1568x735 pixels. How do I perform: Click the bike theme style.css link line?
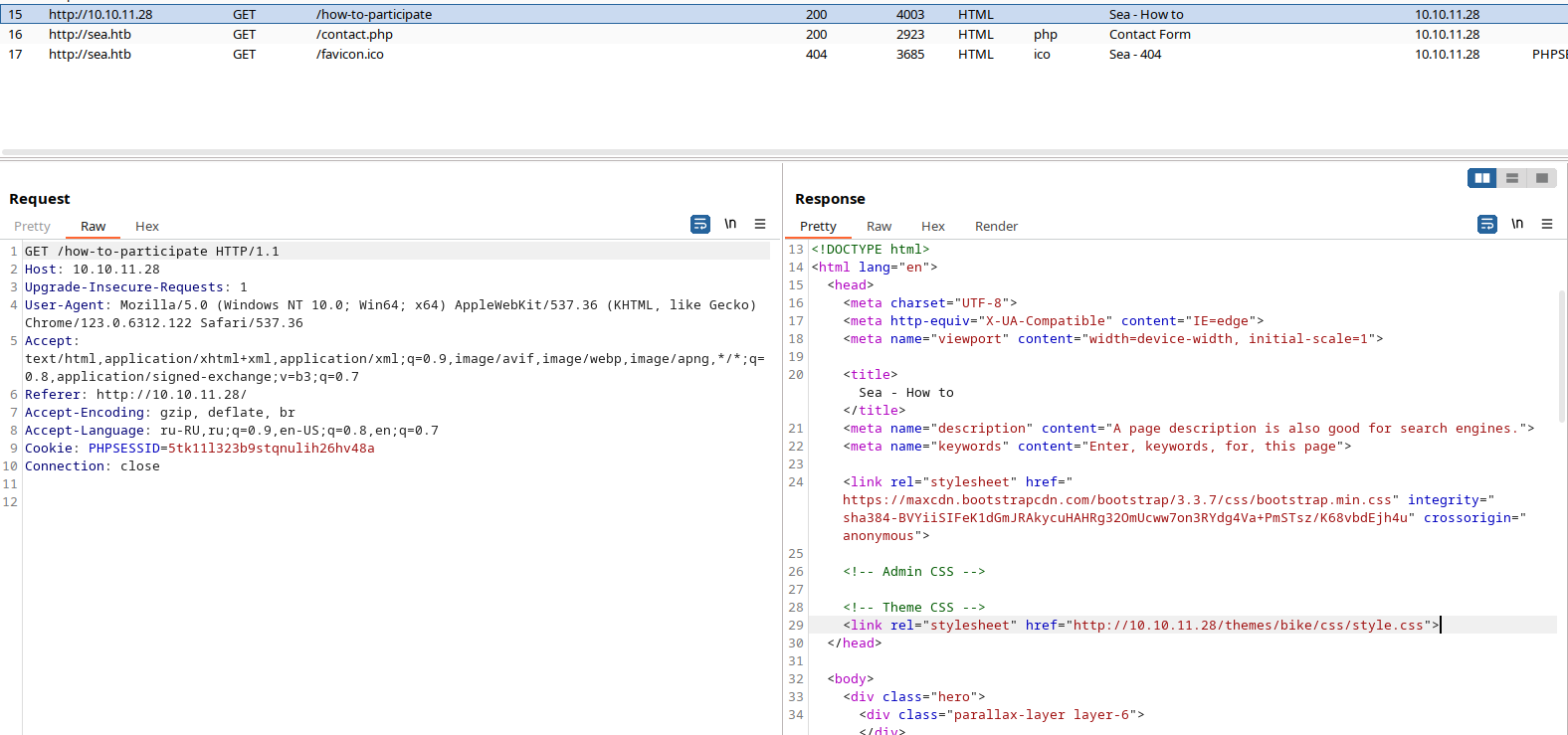(1141, 626)
